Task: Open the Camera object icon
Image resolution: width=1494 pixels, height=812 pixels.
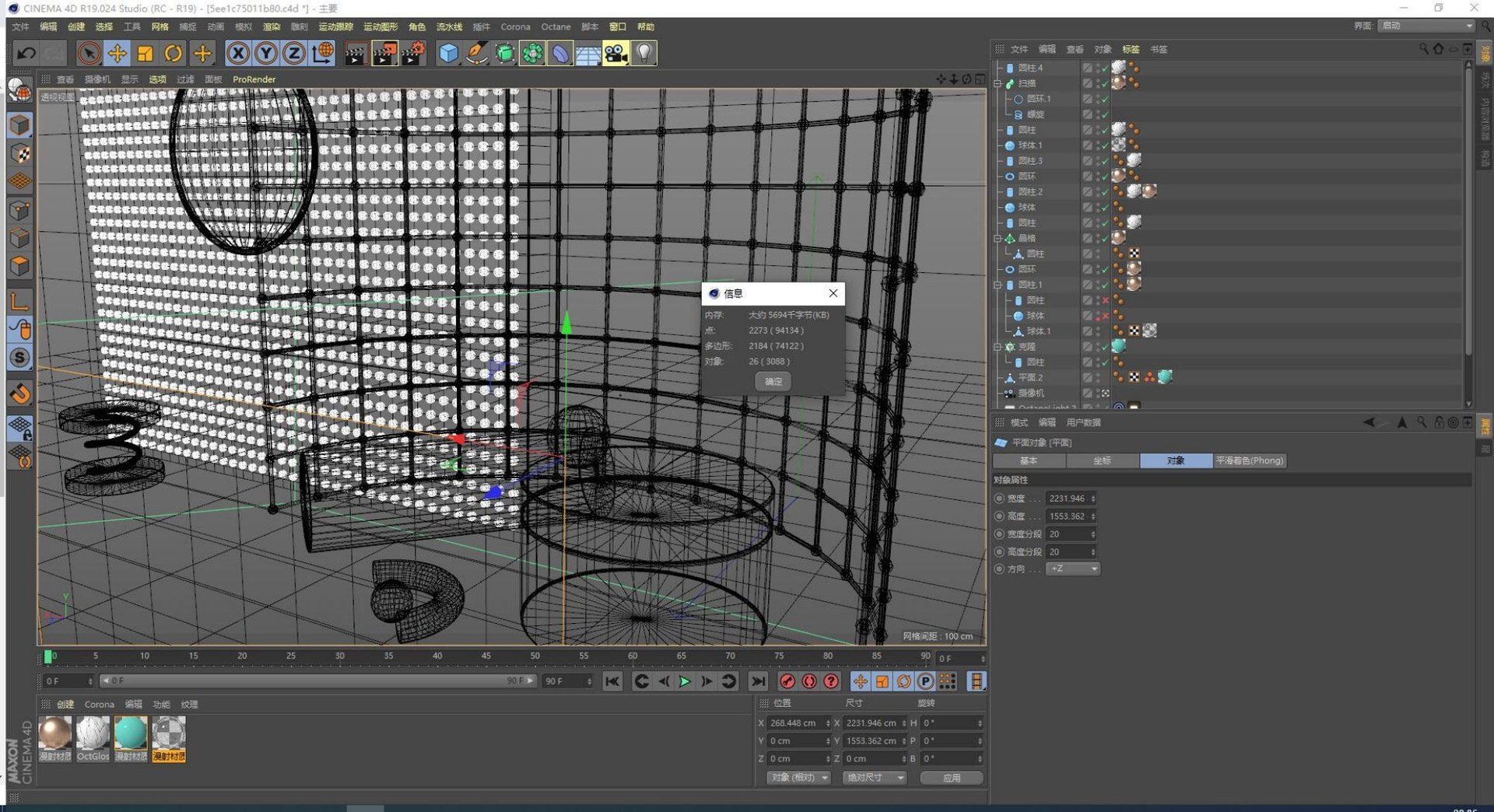Action: coord(615,53)
